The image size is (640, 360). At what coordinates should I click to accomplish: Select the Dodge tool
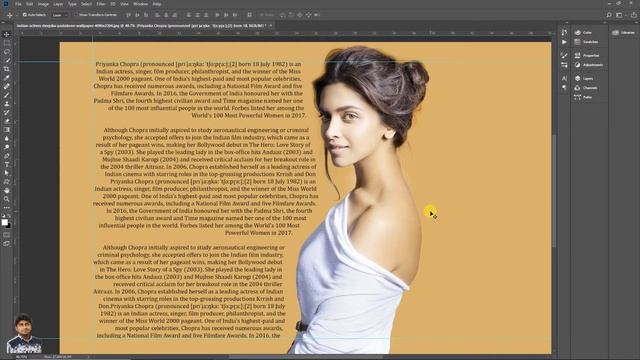point(7,147)
